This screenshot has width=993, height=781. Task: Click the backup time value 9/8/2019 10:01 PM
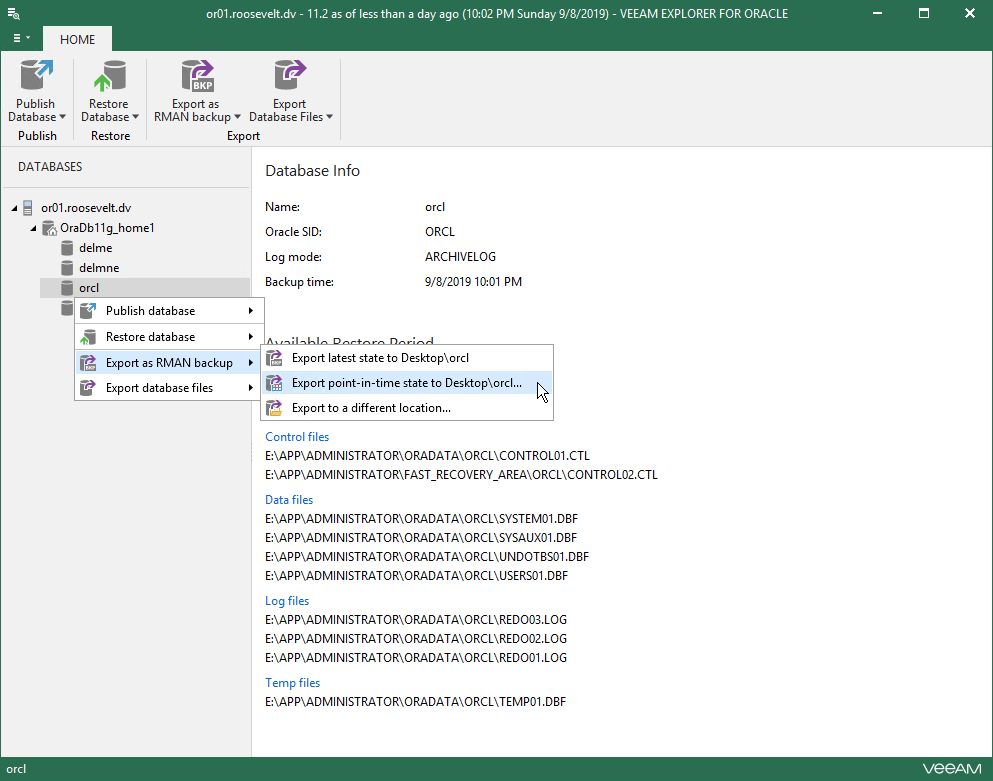pyautogui.click(x=473, y=282)
